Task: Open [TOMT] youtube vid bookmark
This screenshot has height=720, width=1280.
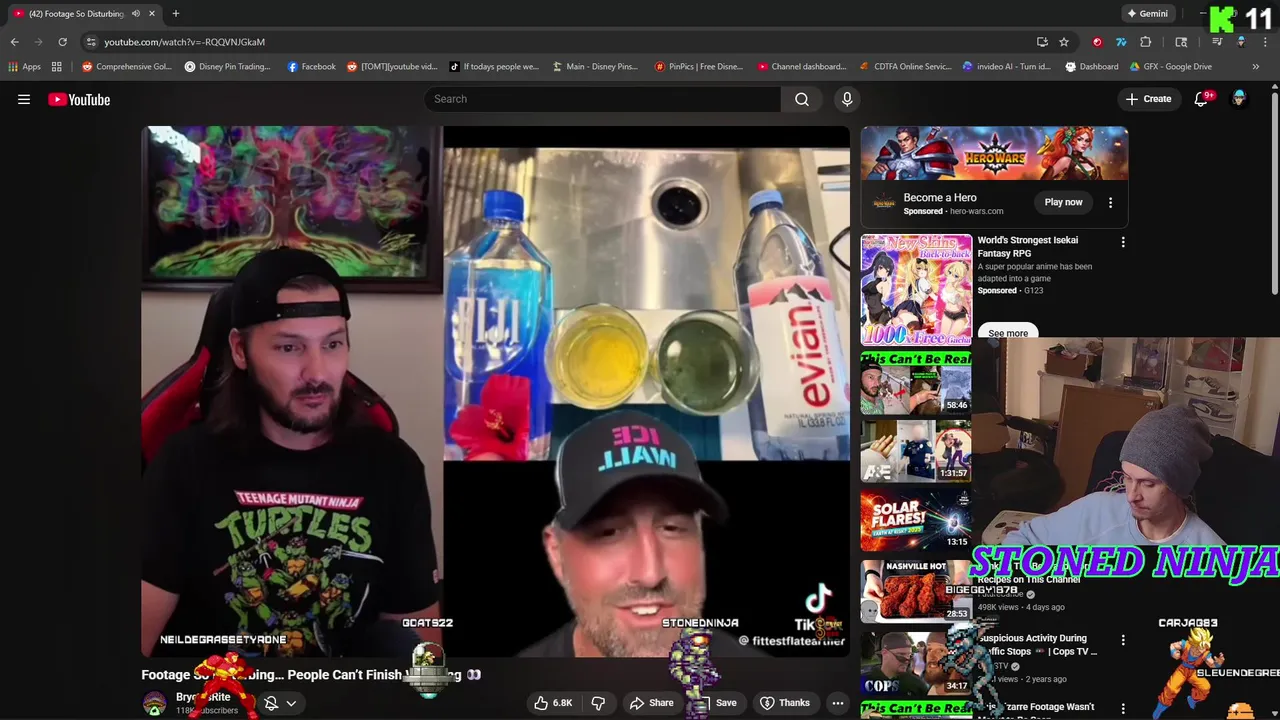Action: (392, 67)
